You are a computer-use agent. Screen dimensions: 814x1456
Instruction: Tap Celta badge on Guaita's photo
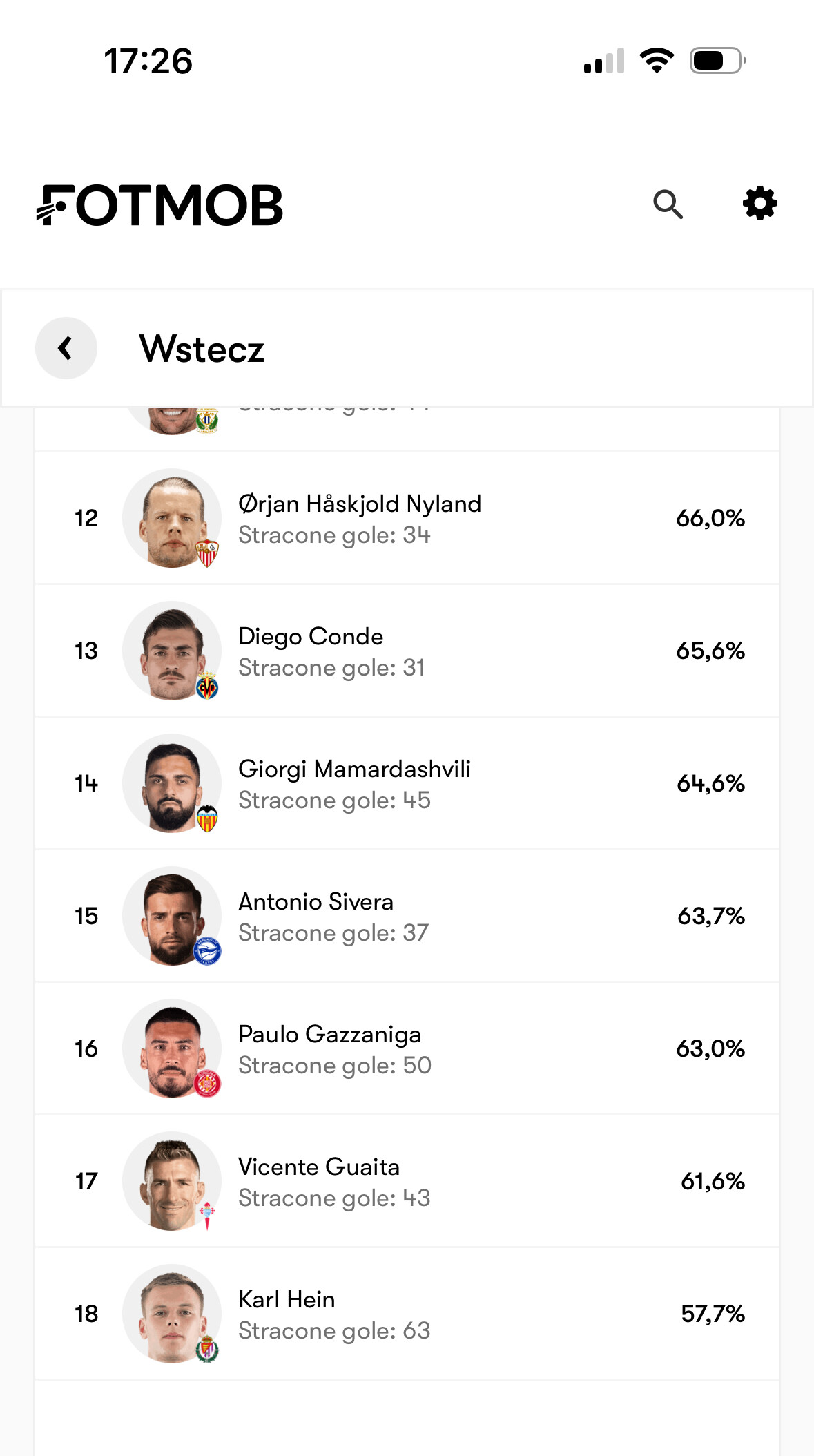(x=207, y=1216)
